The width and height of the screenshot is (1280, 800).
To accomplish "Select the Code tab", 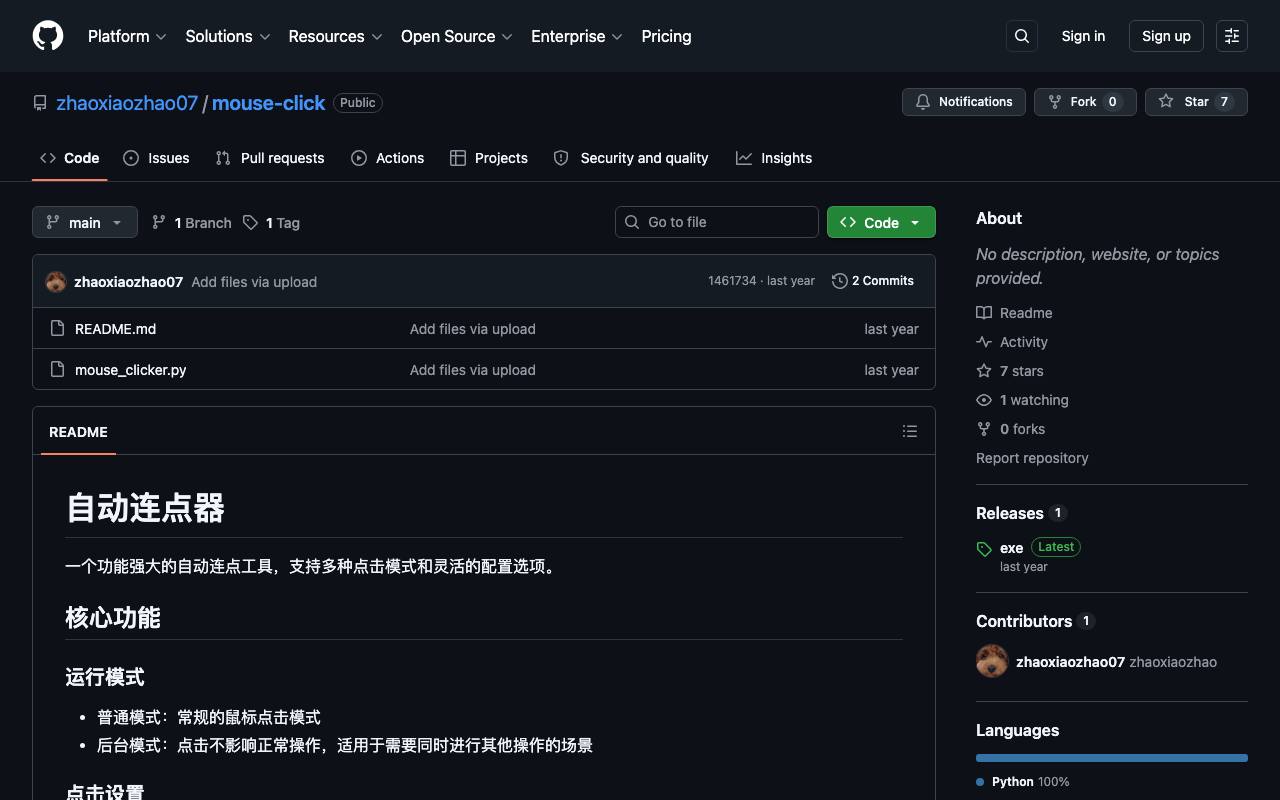I will (70, 158).
